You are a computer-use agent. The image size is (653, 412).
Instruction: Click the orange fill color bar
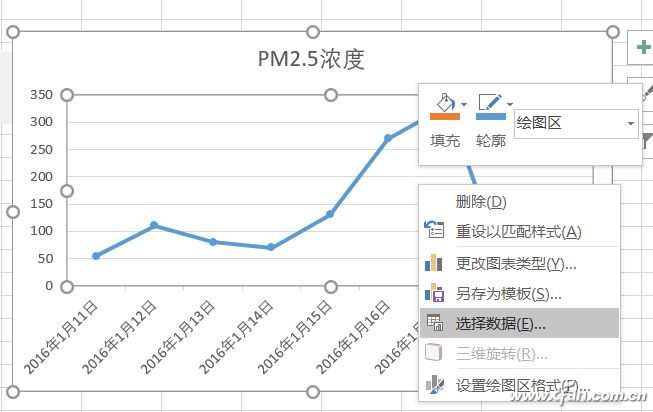pos(444,117)
